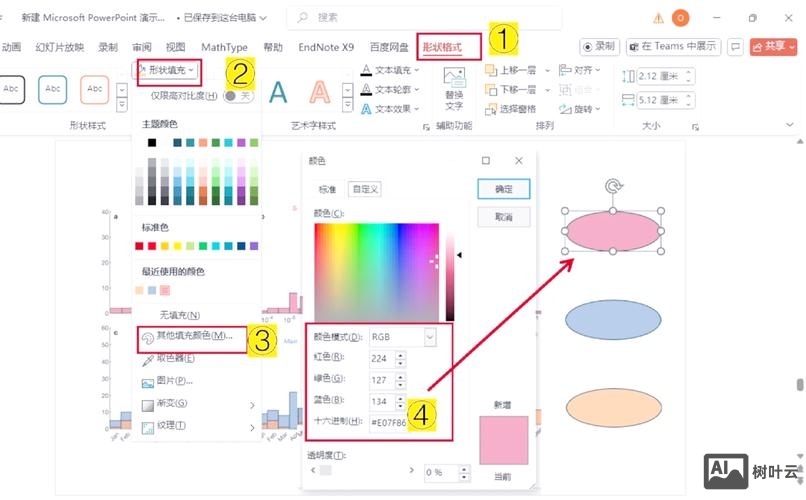Select the blue ellipse shape

(613, 320)
